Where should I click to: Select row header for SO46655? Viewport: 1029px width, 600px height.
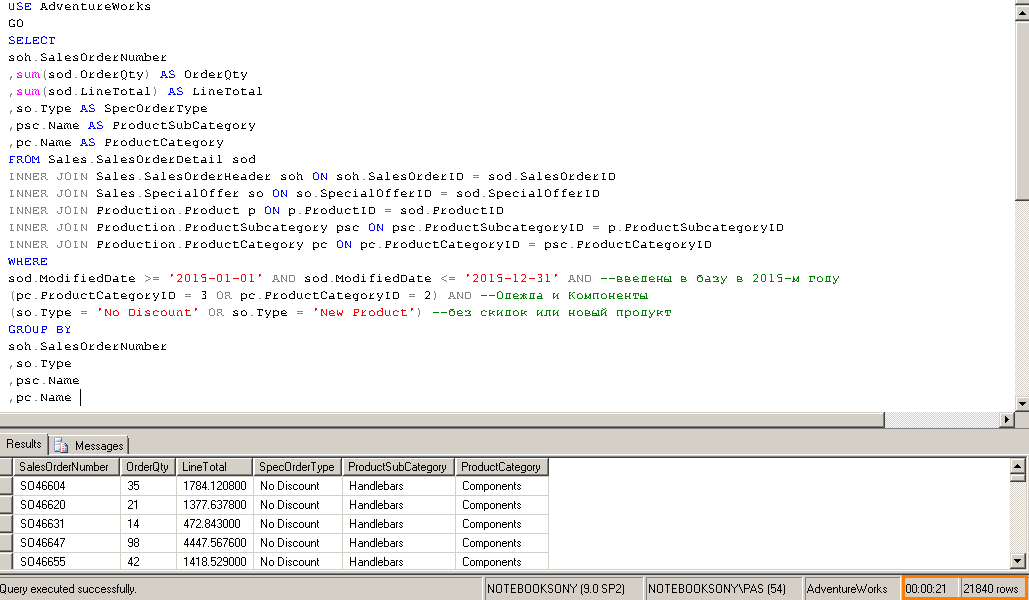coord(7,562)
